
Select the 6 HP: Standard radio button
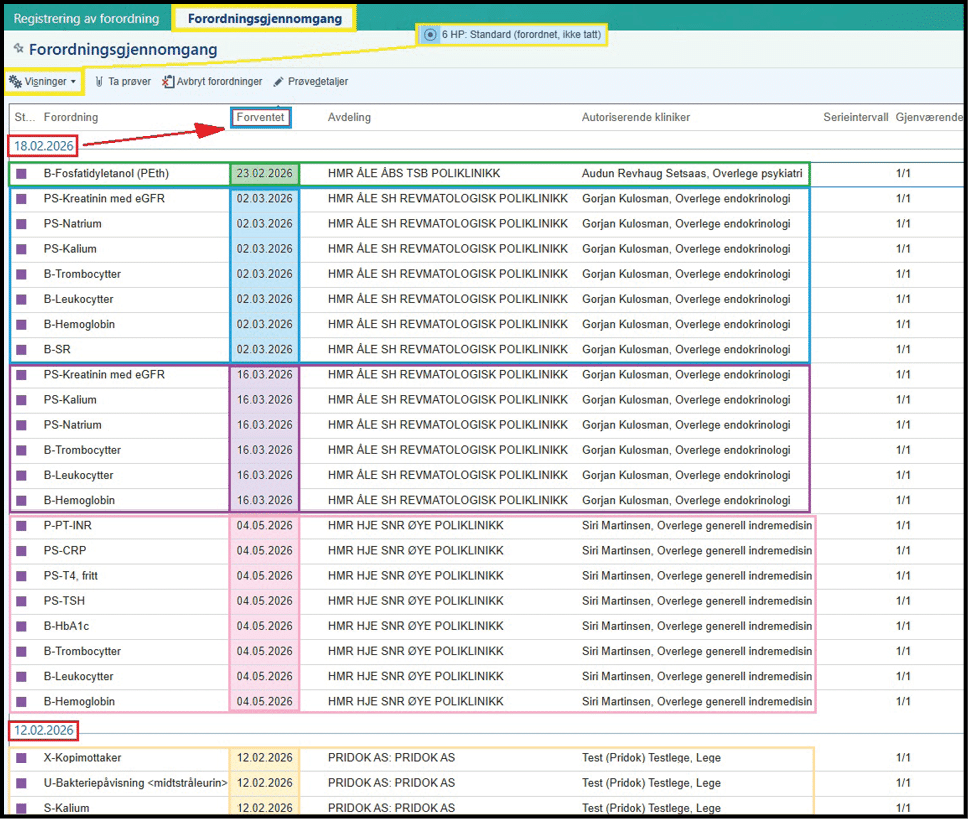pos(430,35)
